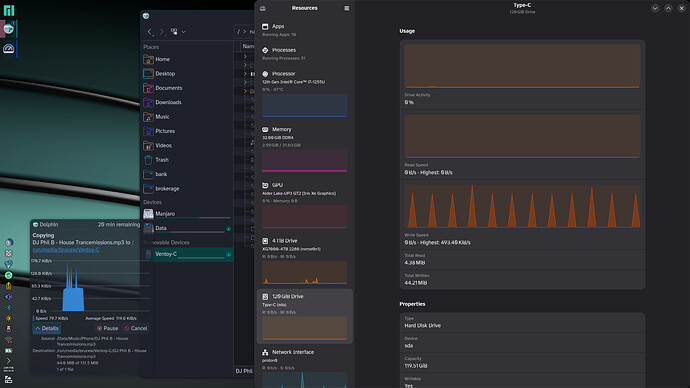The image size is (690, 388).
Task: Click the brightness sun tray icon
Action: (9, 318)
